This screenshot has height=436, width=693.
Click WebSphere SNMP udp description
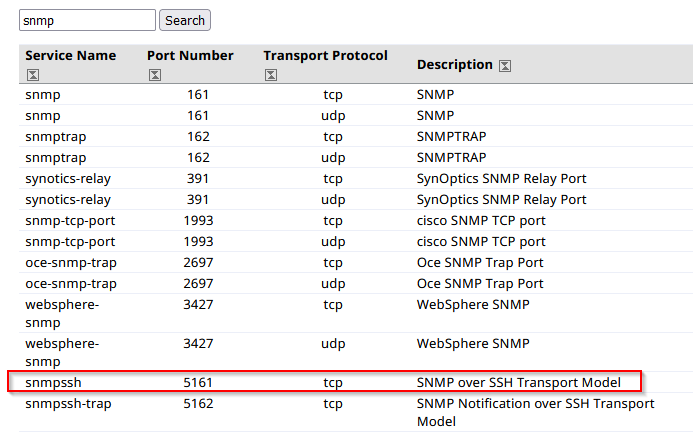click(x=473, y=344)
